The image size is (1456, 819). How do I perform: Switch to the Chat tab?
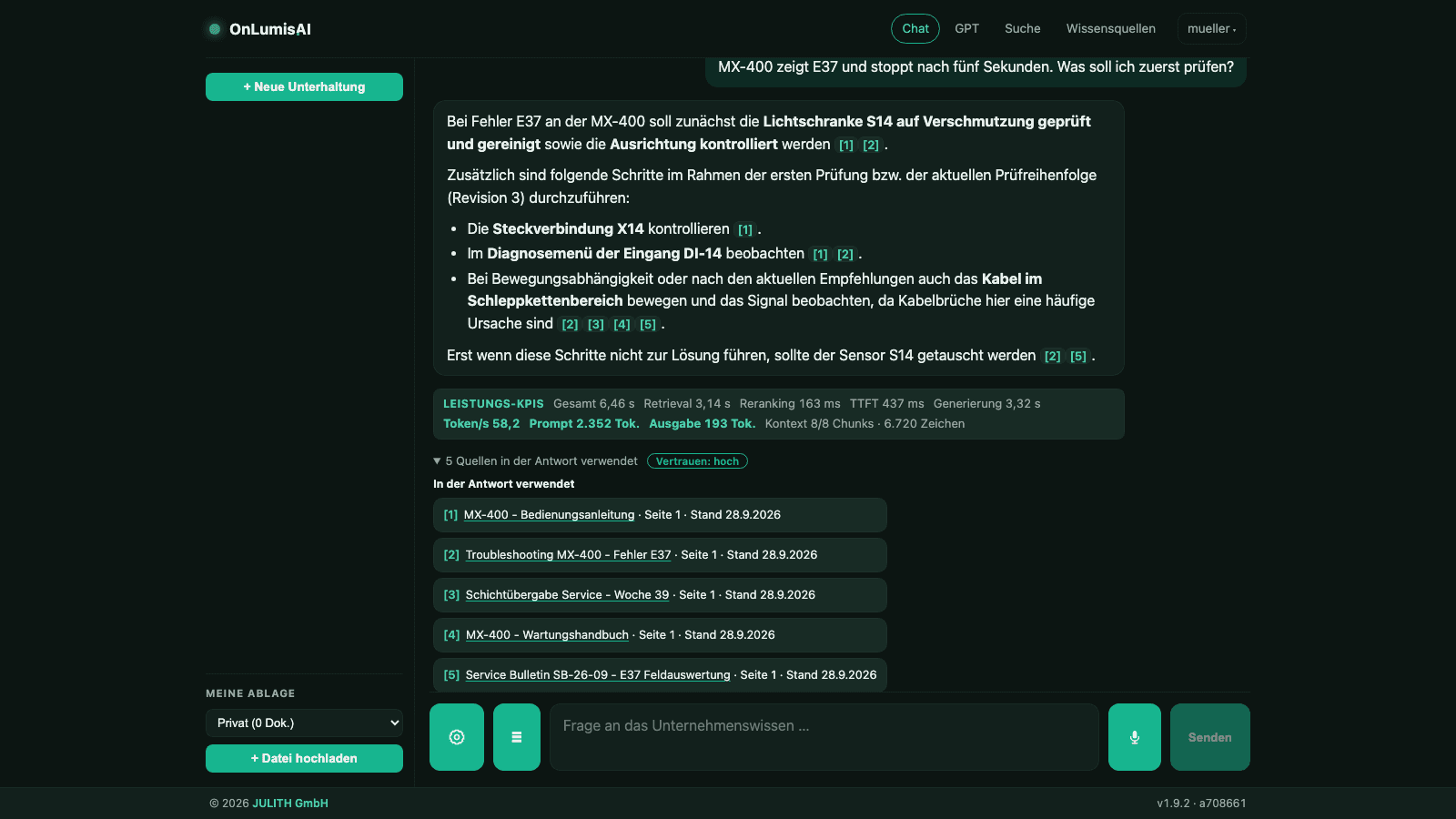coord(915,28)
